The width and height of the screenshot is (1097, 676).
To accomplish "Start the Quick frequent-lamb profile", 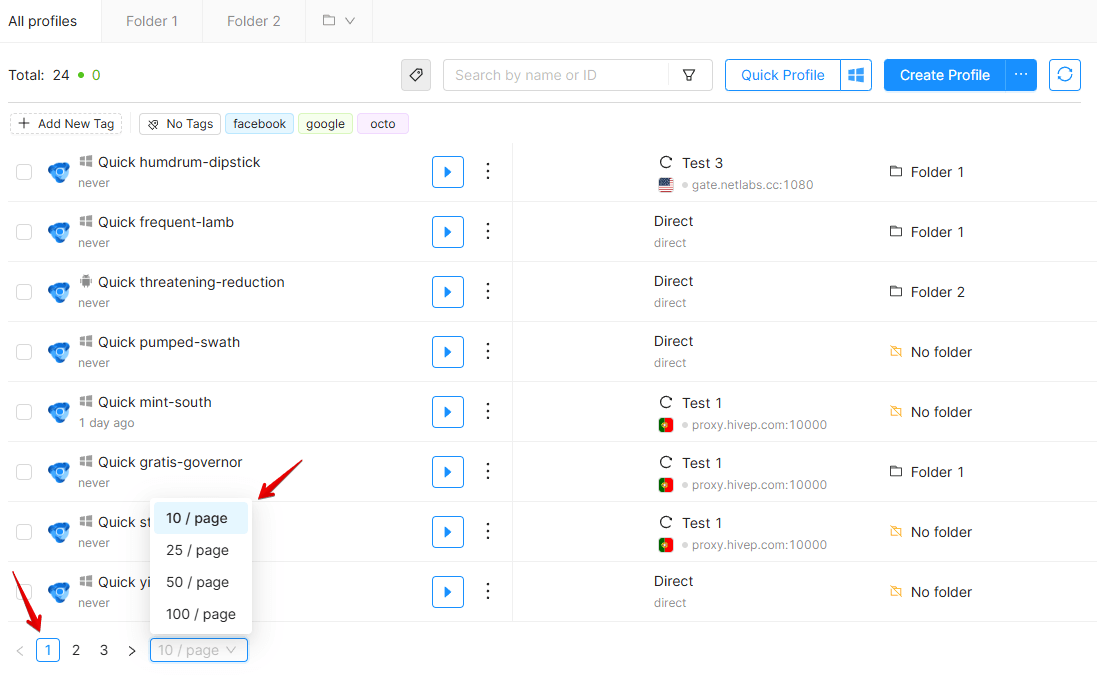I will tap(448, 232).
